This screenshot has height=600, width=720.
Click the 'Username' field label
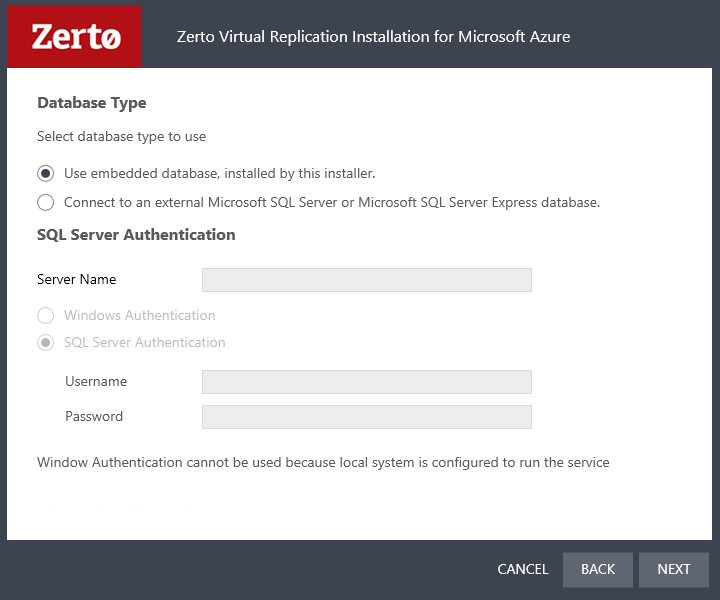(96, 381)
